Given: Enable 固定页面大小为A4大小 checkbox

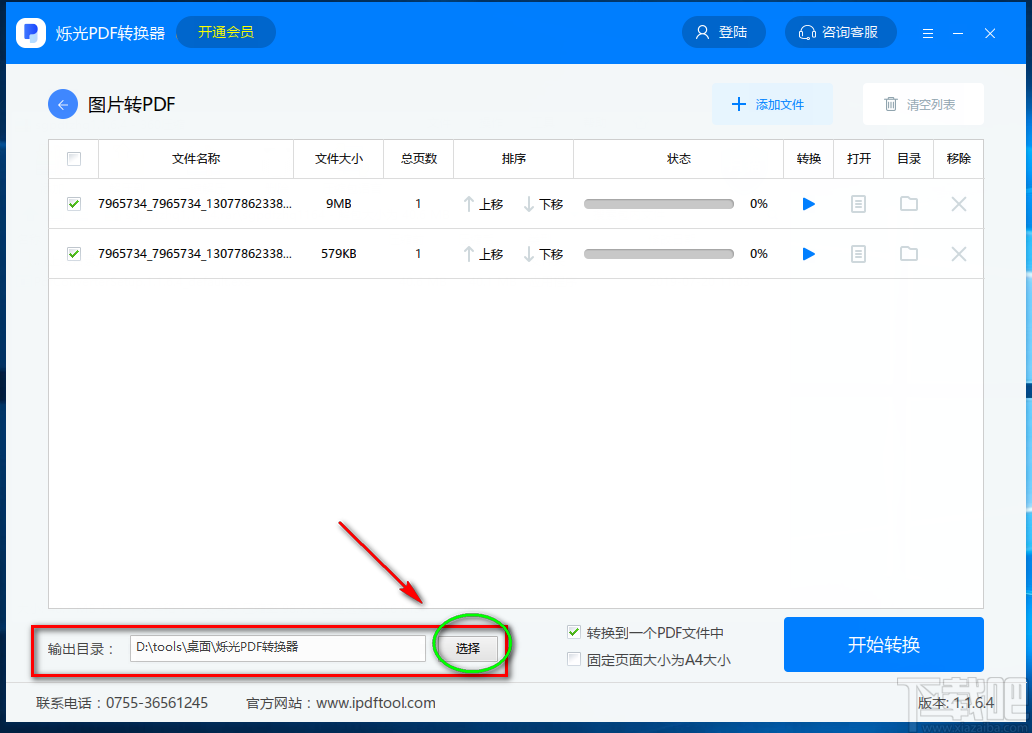Looking at the screenshot, I should pos(574,659).
